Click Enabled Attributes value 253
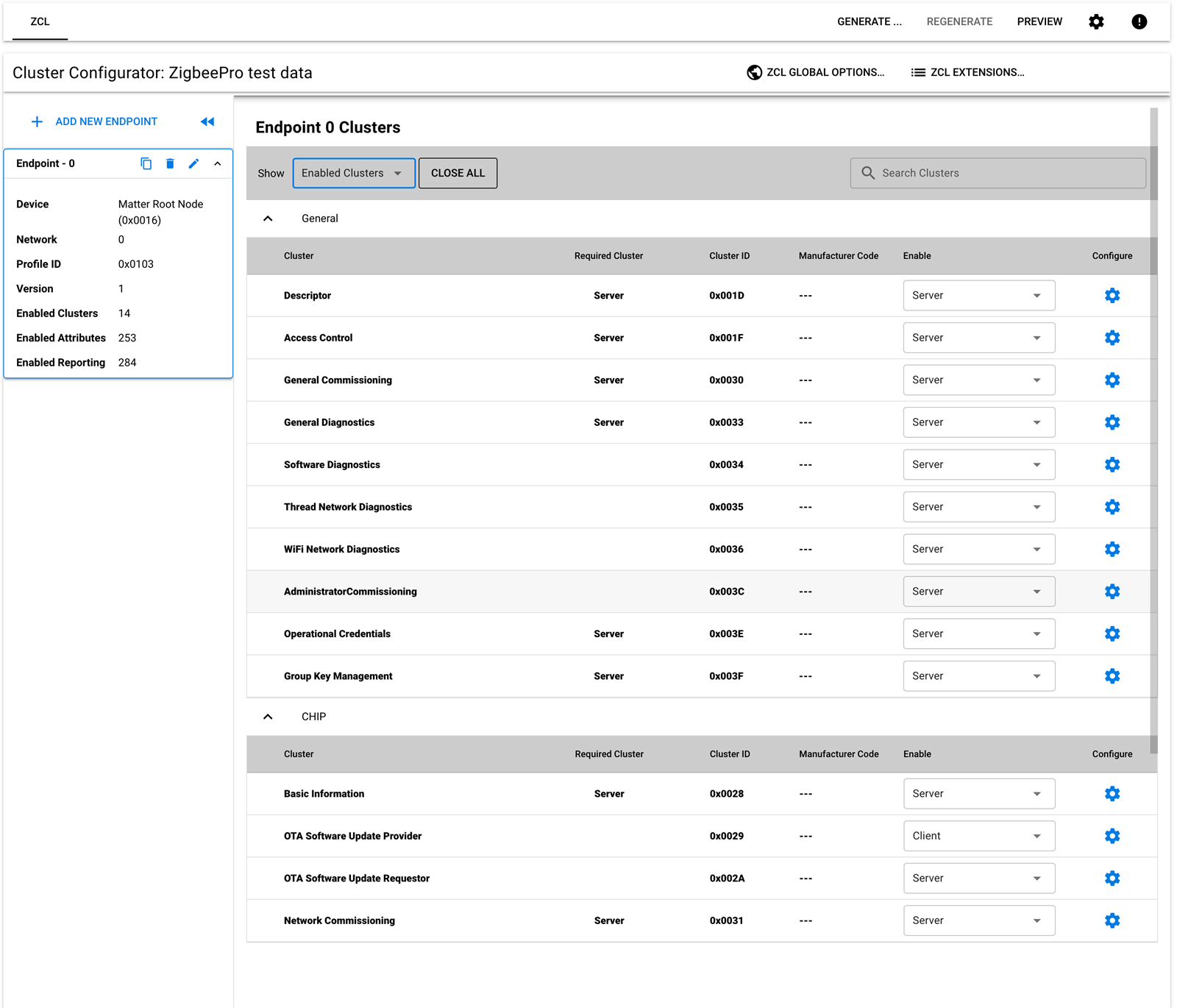The width and height of the screenshot is (1177, 1008). [x=127, y=338]
